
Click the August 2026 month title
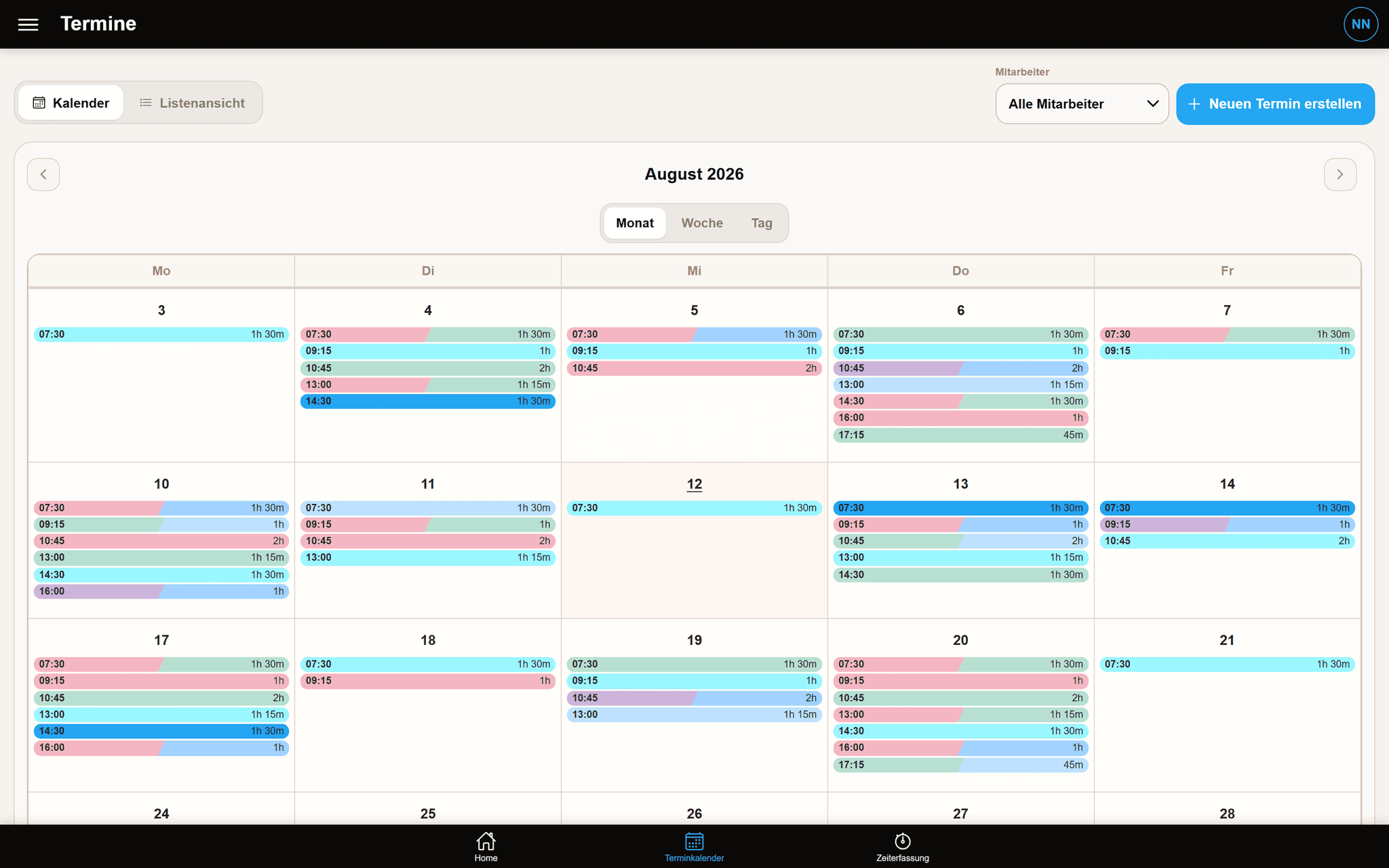pos(694,174)
